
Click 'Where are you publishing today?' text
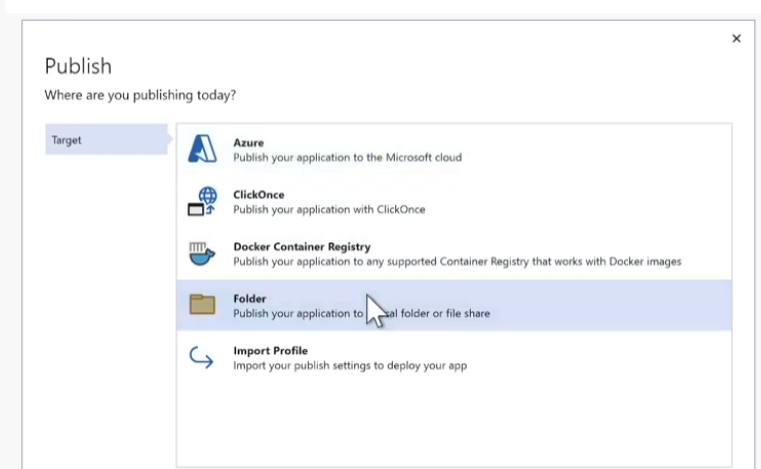point(140,96)
